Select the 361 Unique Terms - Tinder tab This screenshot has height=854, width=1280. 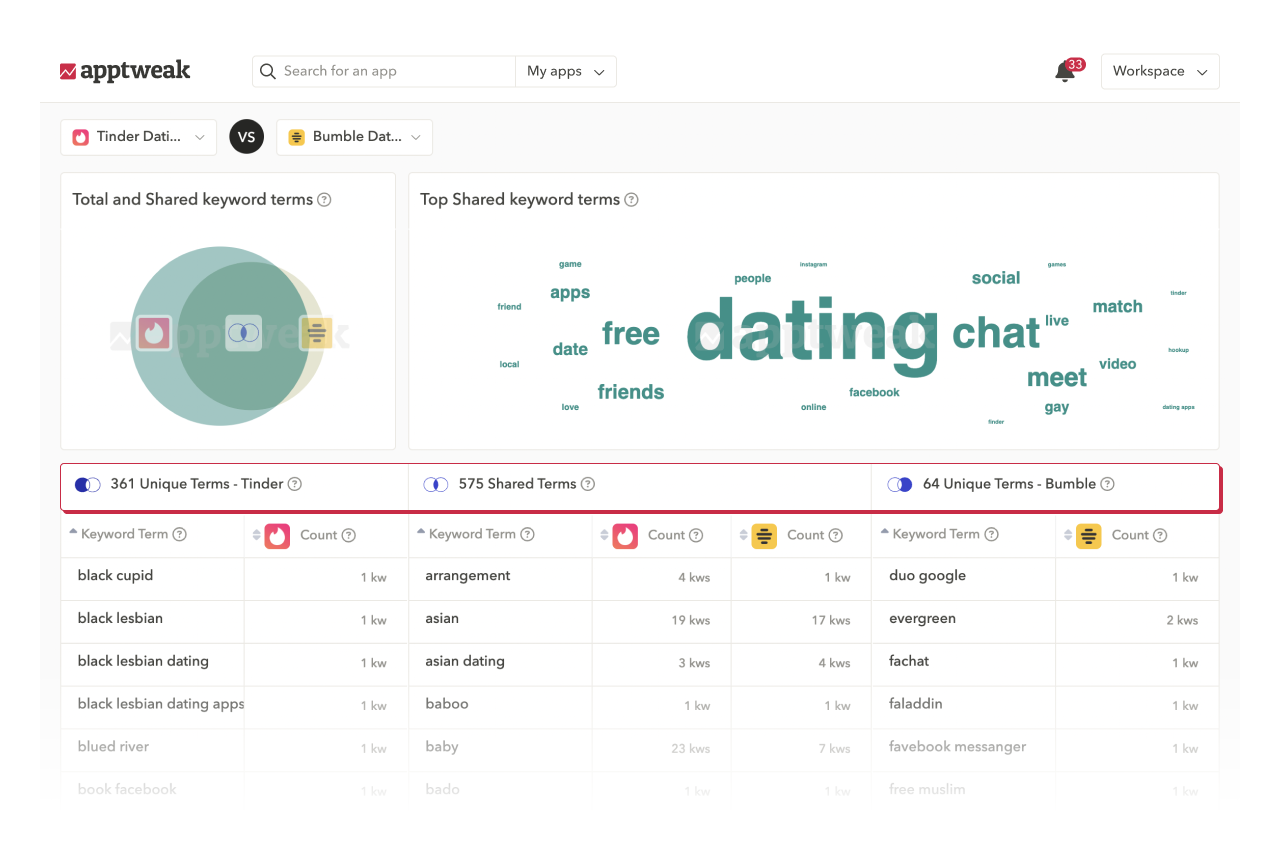235,485
